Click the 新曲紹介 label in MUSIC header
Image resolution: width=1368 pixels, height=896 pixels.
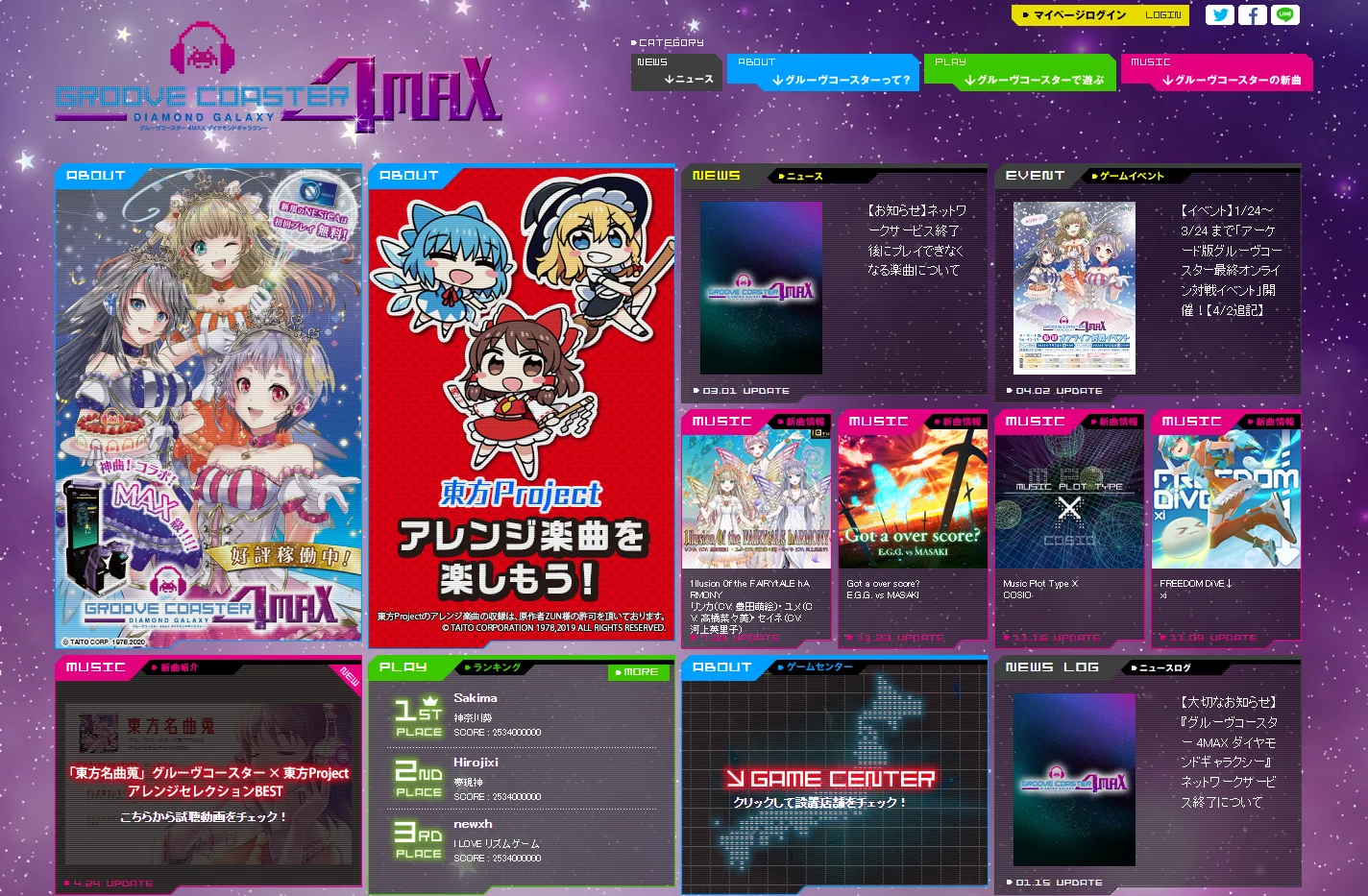[x=175, y=667]
